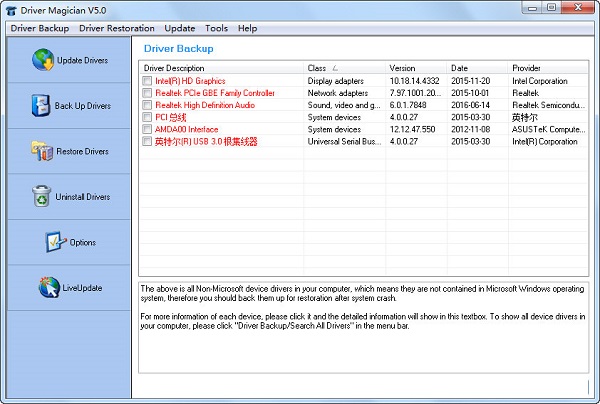Click the Driver Magician title bar icon

[11, 10]
